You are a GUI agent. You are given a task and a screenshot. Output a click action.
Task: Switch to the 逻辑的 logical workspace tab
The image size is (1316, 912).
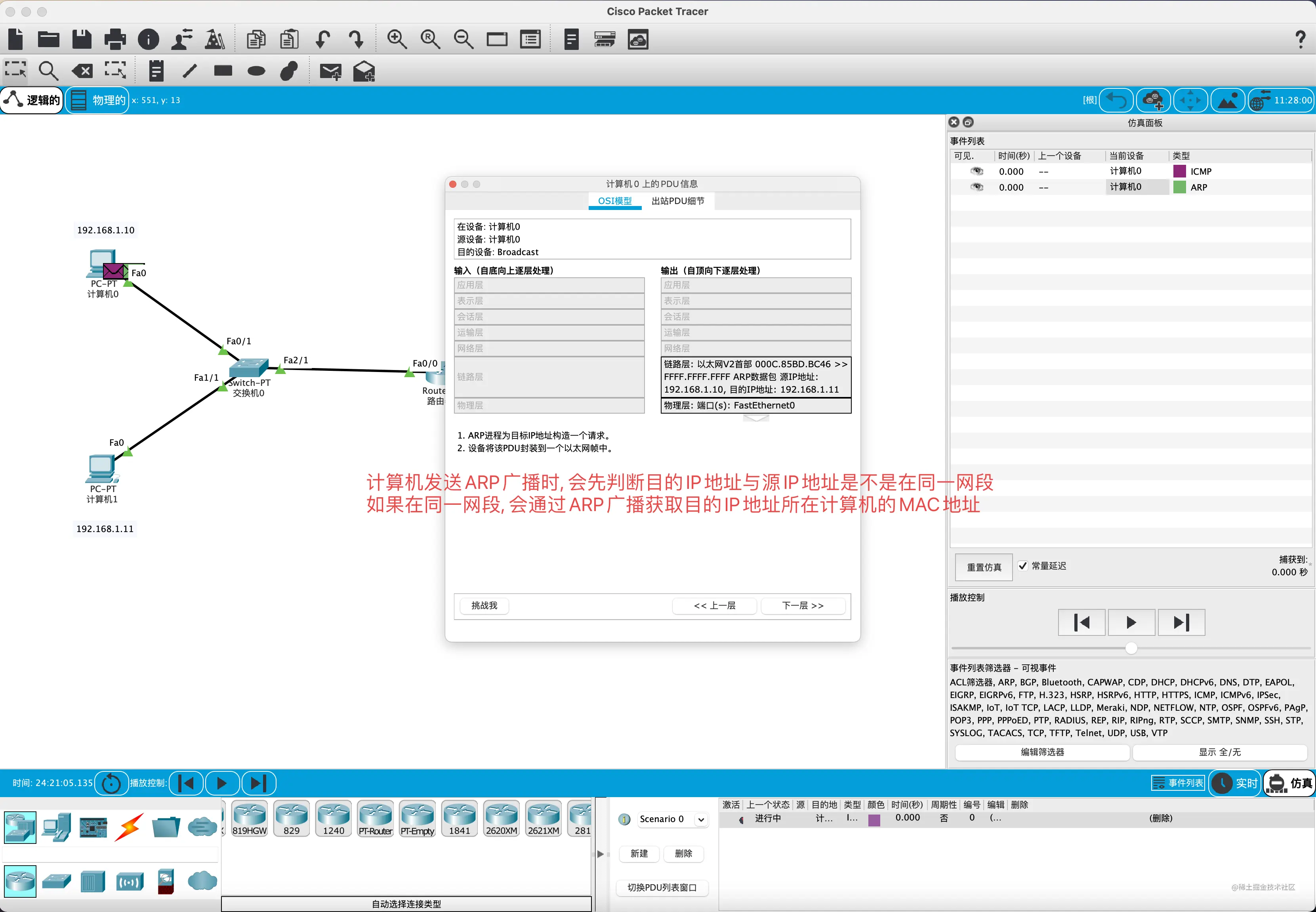coord(32,100)
